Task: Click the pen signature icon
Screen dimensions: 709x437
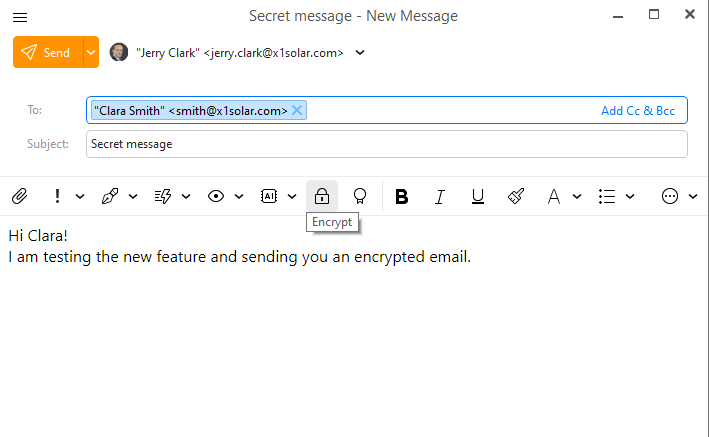Action: click(x=110, y=197)
